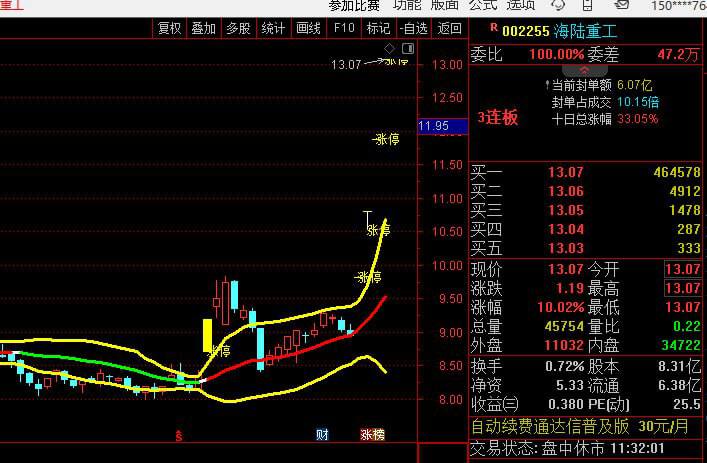Open the 功能 menu
Viewport: 707px width, 463px height.
pyautogui.click(x=407, y=6)
